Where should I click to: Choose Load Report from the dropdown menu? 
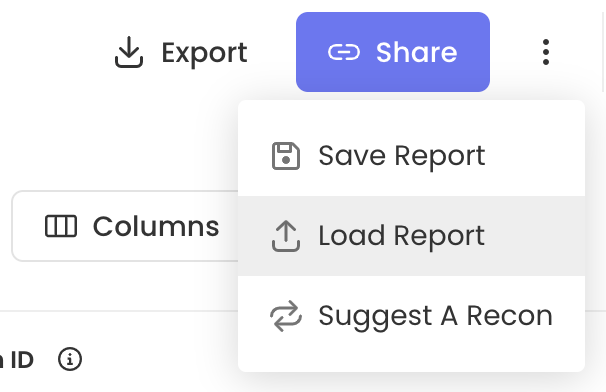click(411, 236)
